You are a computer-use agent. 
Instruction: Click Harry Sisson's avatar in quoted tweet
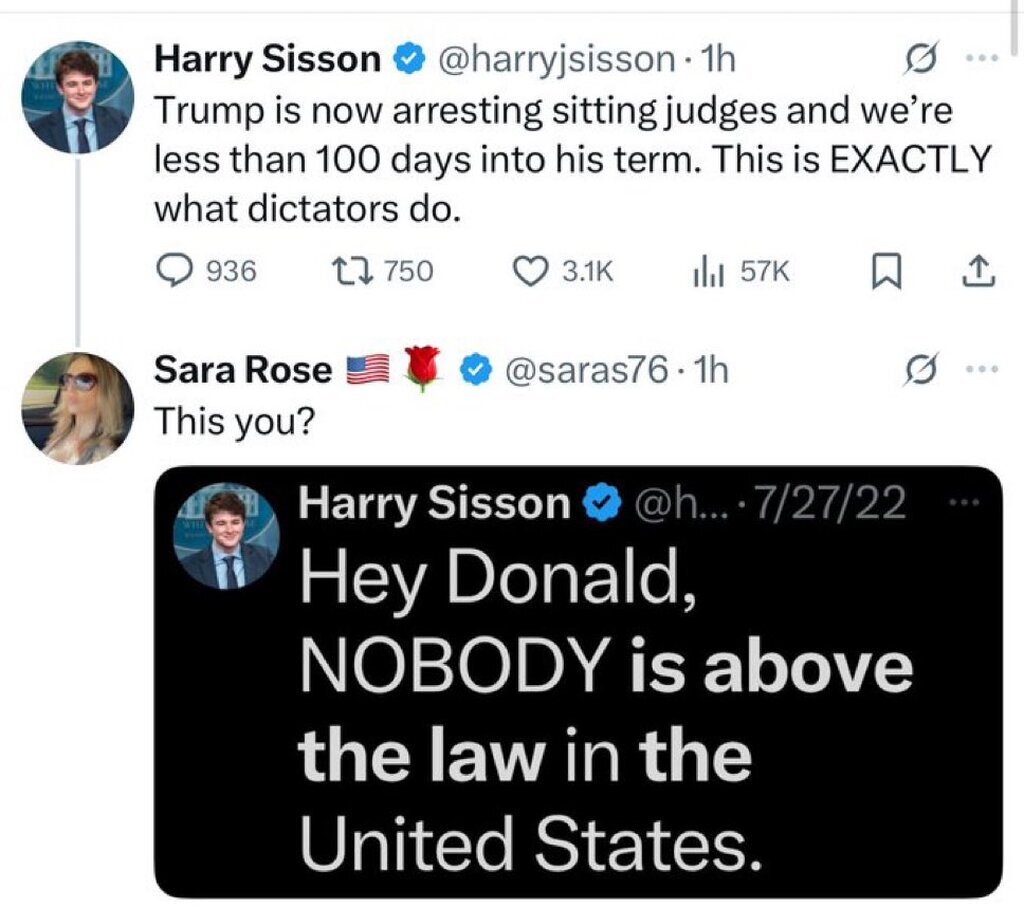[x=226, y=539]
